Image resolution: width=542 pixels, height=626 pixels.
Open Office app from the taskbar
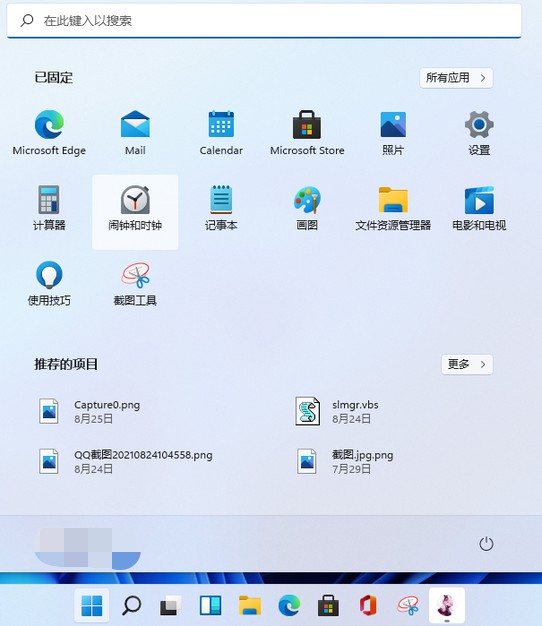pos(368,606)
